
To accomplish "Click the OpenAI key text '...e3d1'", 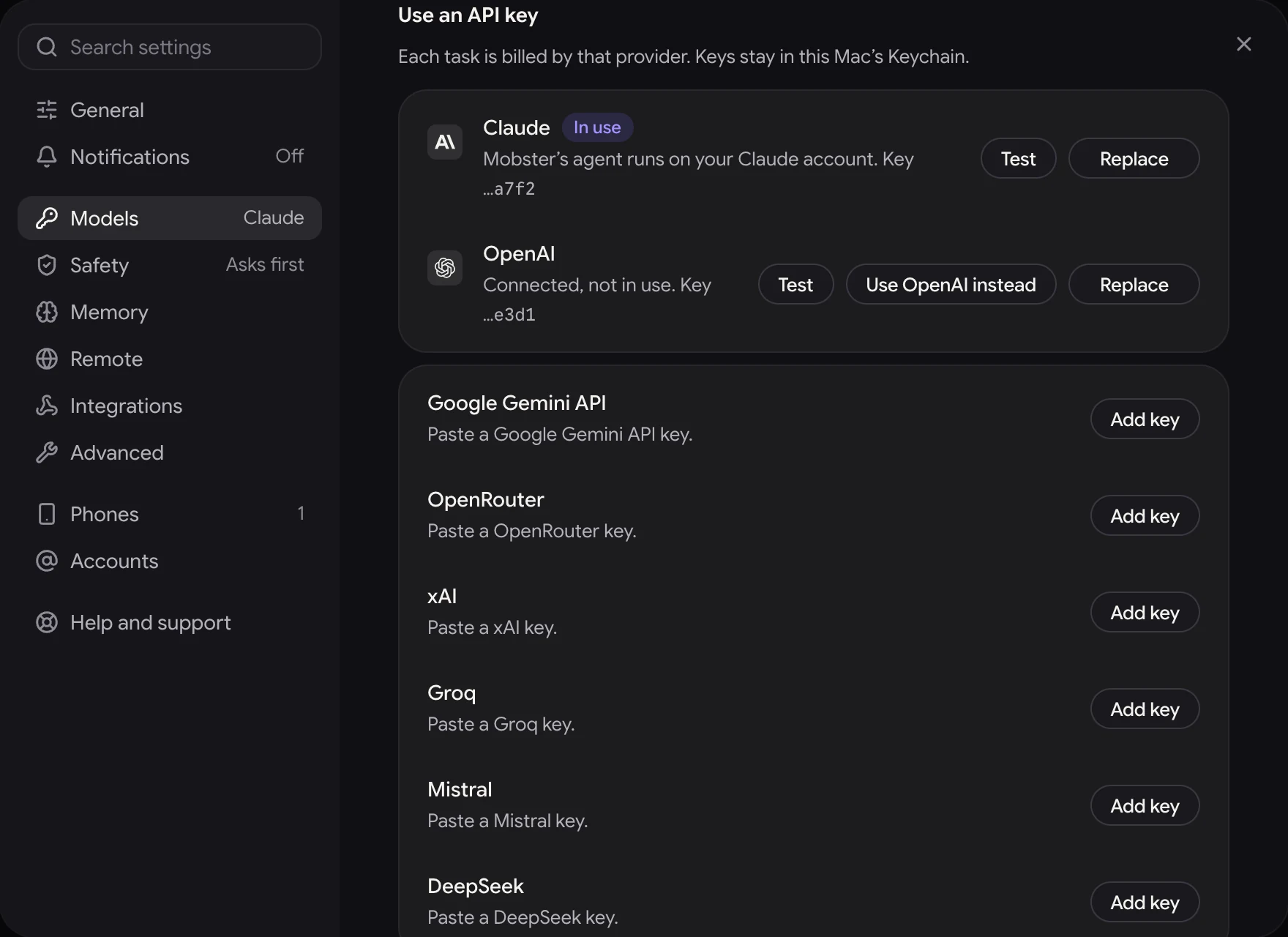I will point(509,315).
